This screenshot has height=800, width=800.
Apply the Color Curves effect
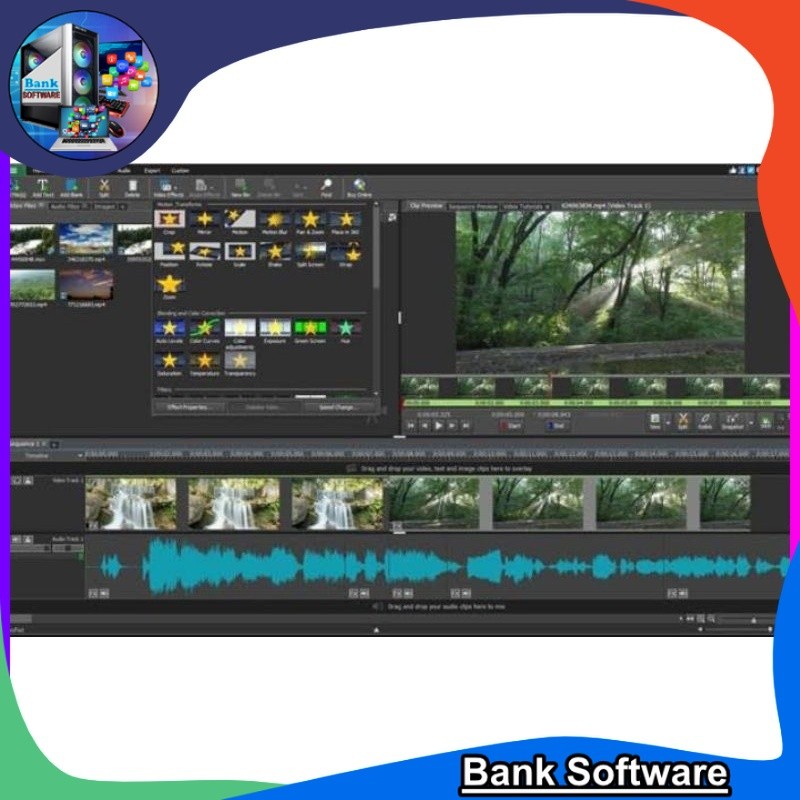tap(205, 331)
